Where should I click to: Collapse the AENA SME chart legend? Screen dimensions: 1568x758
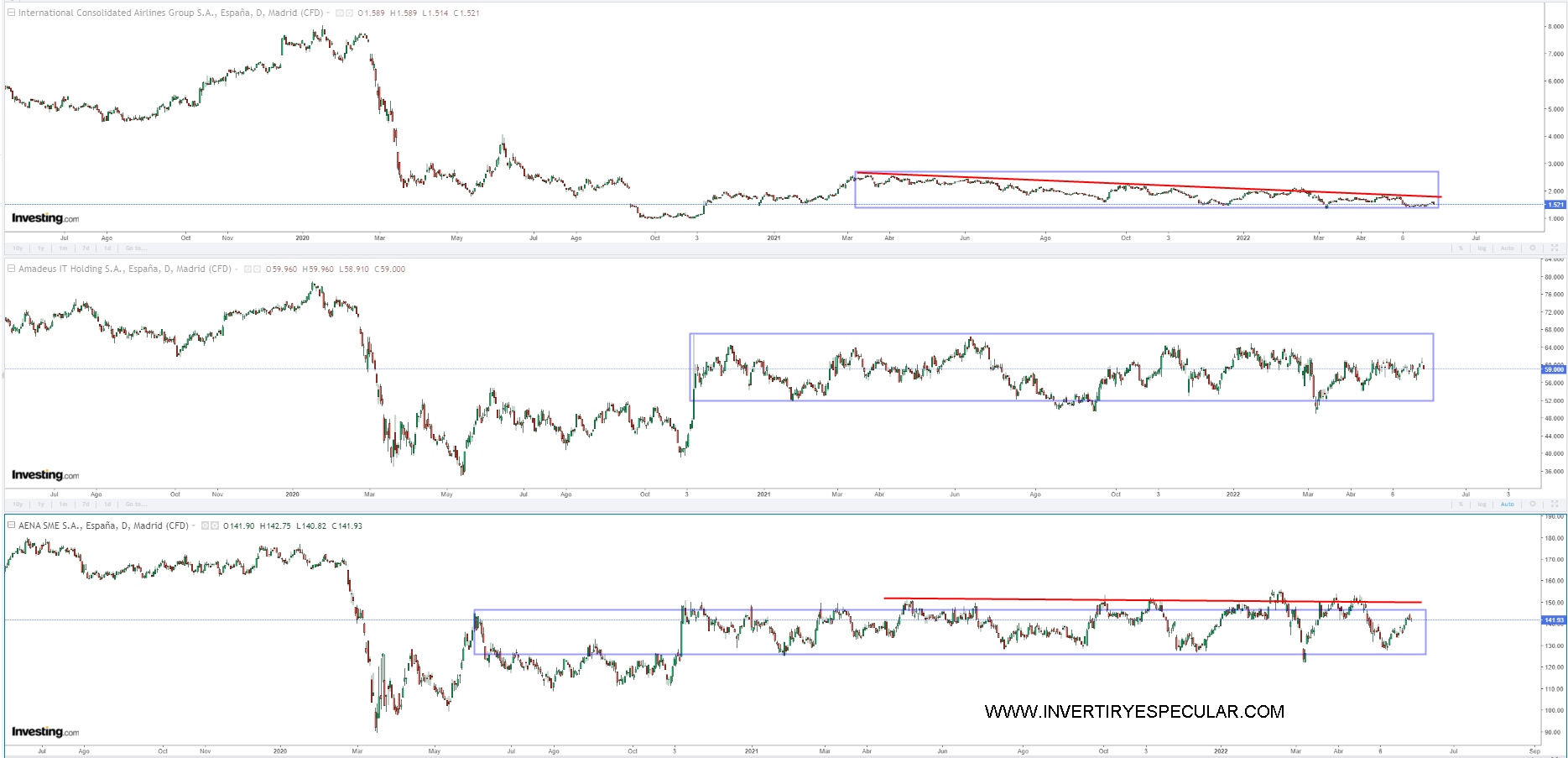click(12, 525)
